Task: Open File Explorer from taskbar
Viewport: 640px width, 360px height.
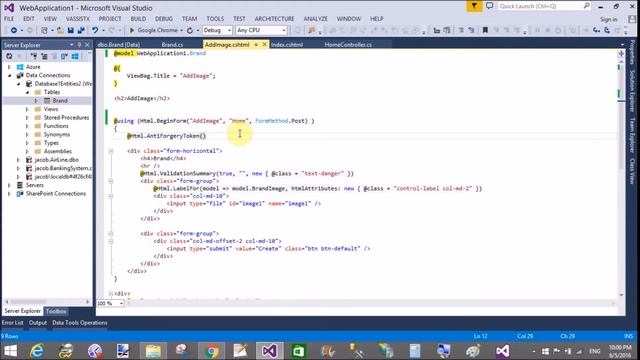Action: [x=153, y=351]
